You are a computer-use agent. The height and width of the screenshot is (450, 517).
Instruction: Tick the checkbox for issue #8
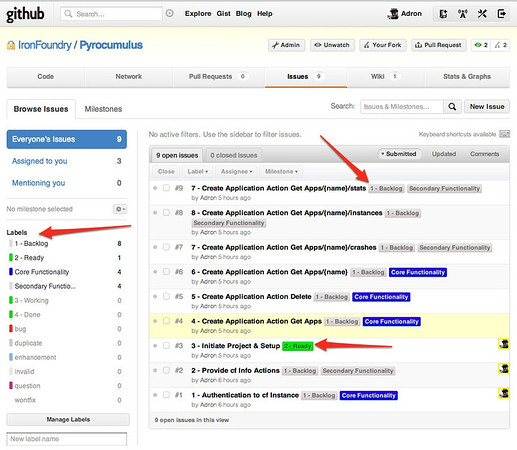[x=166, y=213]
